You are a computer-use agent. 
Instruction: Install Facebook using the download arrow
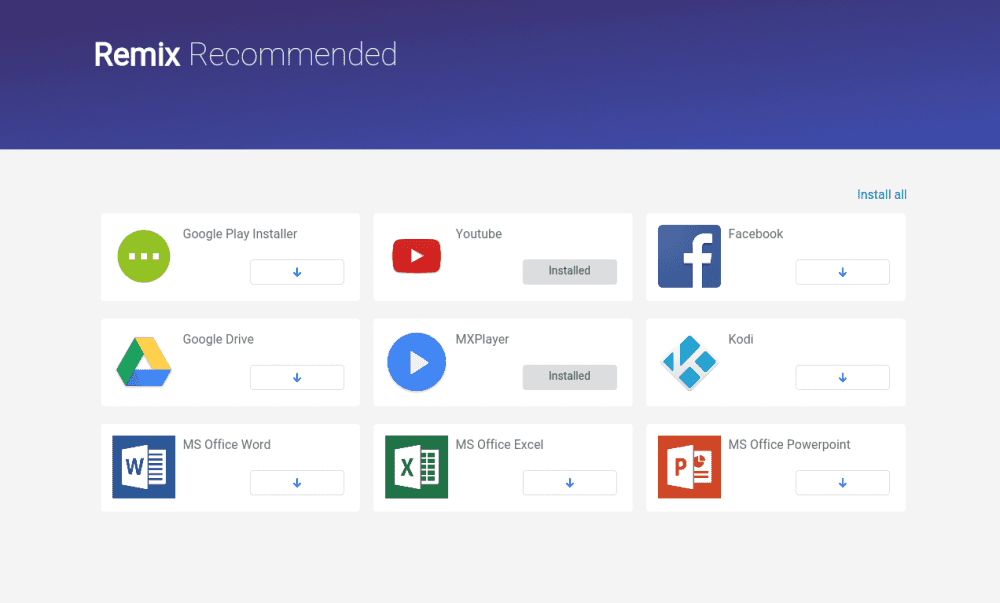[x=842, y=271]
